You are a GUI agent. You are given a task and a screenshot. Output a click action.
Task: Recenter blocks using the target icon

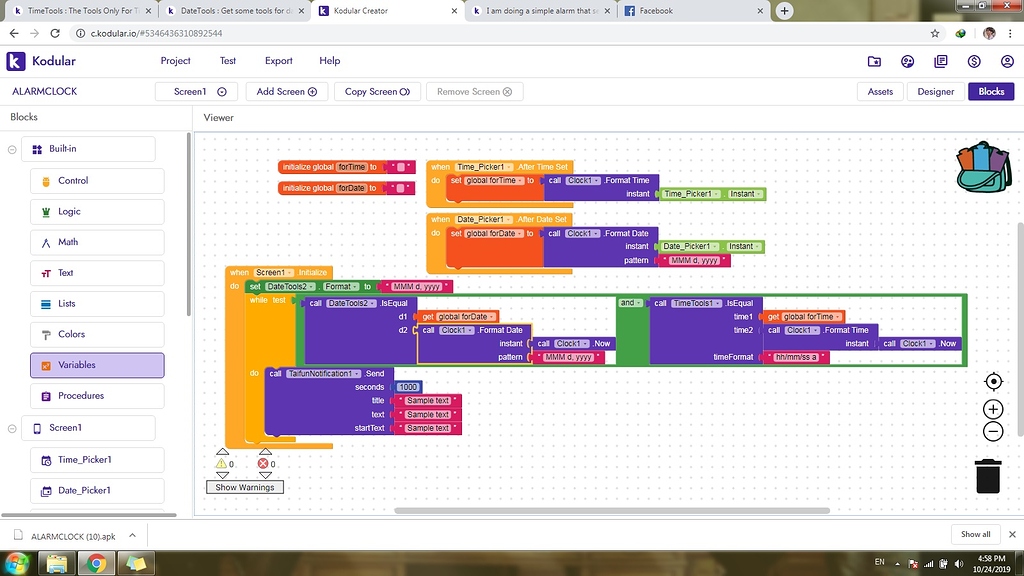pos(992,381)
